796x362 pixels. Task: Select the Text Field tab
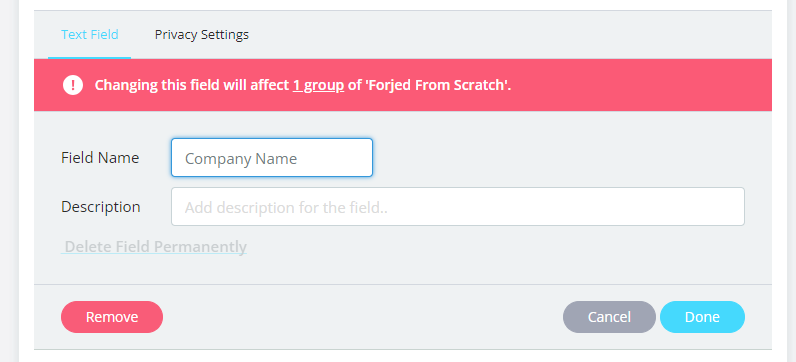coord(89,35)
